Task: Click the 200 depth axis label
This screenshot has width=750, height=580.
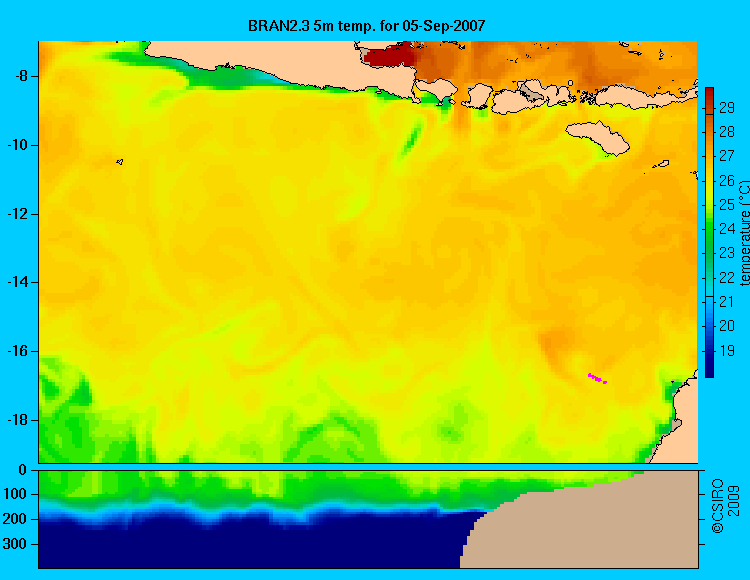Action: coord(14,519)
